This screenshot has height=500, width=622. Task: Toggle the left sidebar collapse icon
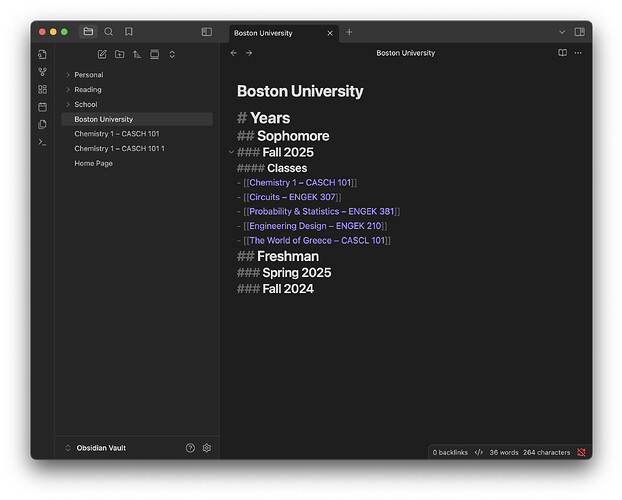[x=207, y=32]
